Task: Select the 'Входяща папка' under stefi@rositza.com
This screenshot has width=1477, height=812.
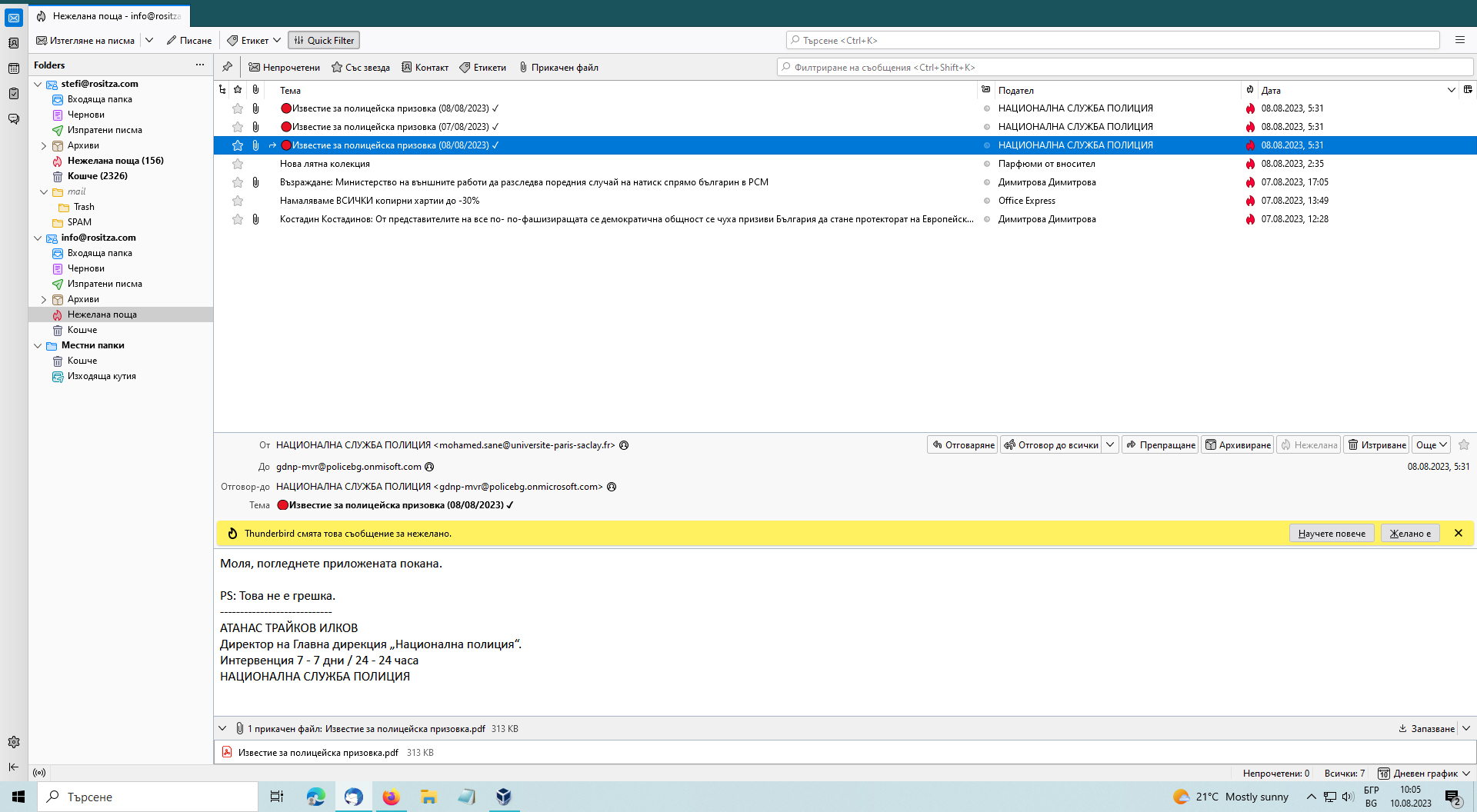Action: [99, 99]
